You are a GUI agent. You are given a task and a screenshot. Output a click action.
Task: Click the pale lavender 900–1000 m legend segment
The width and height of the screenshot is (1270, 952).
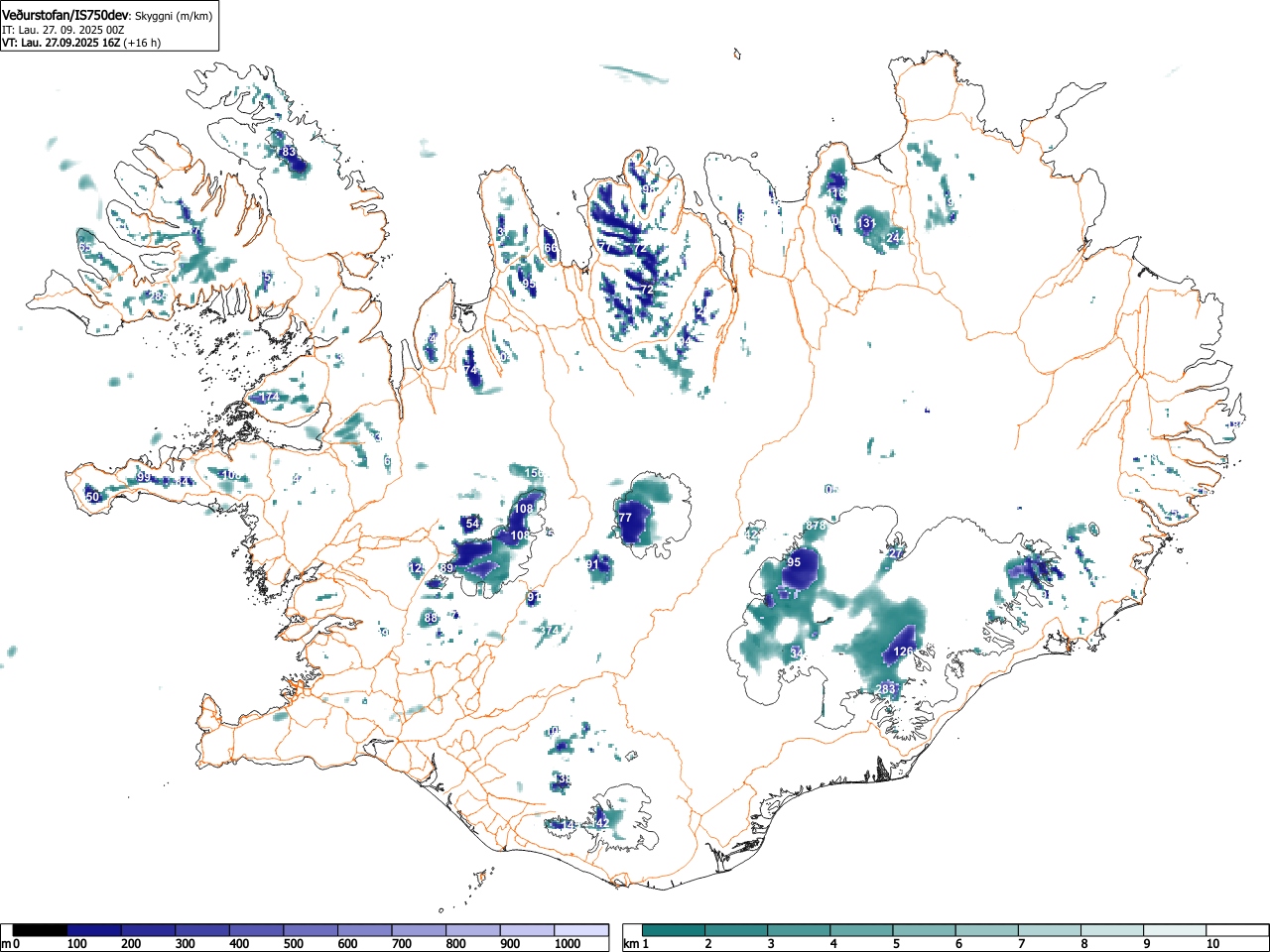point(527,930)
